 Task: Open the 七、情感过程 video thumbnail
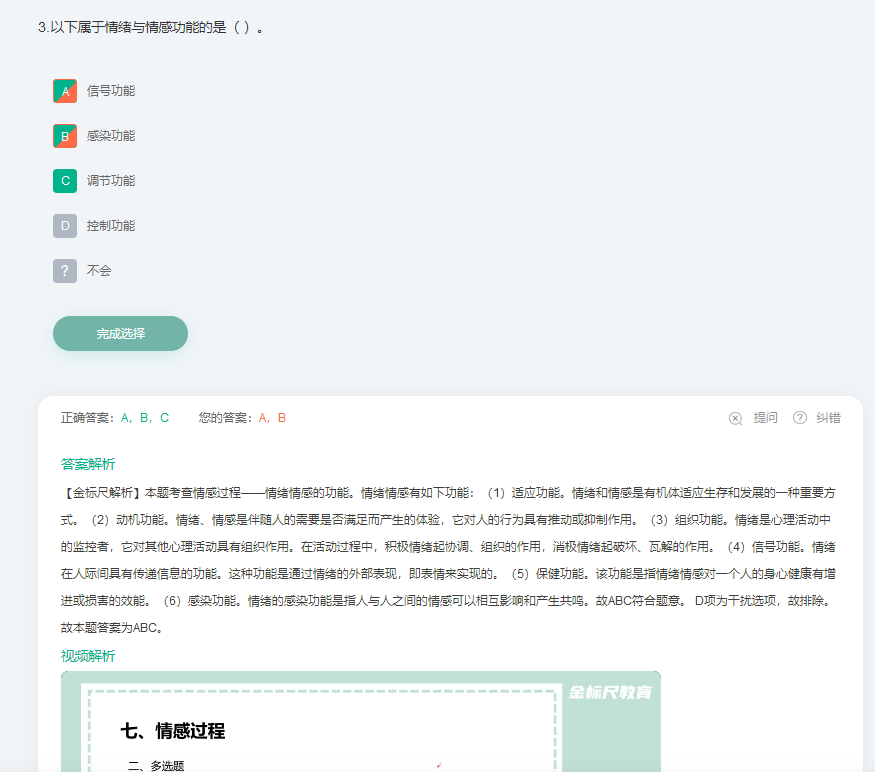point(360,722)
